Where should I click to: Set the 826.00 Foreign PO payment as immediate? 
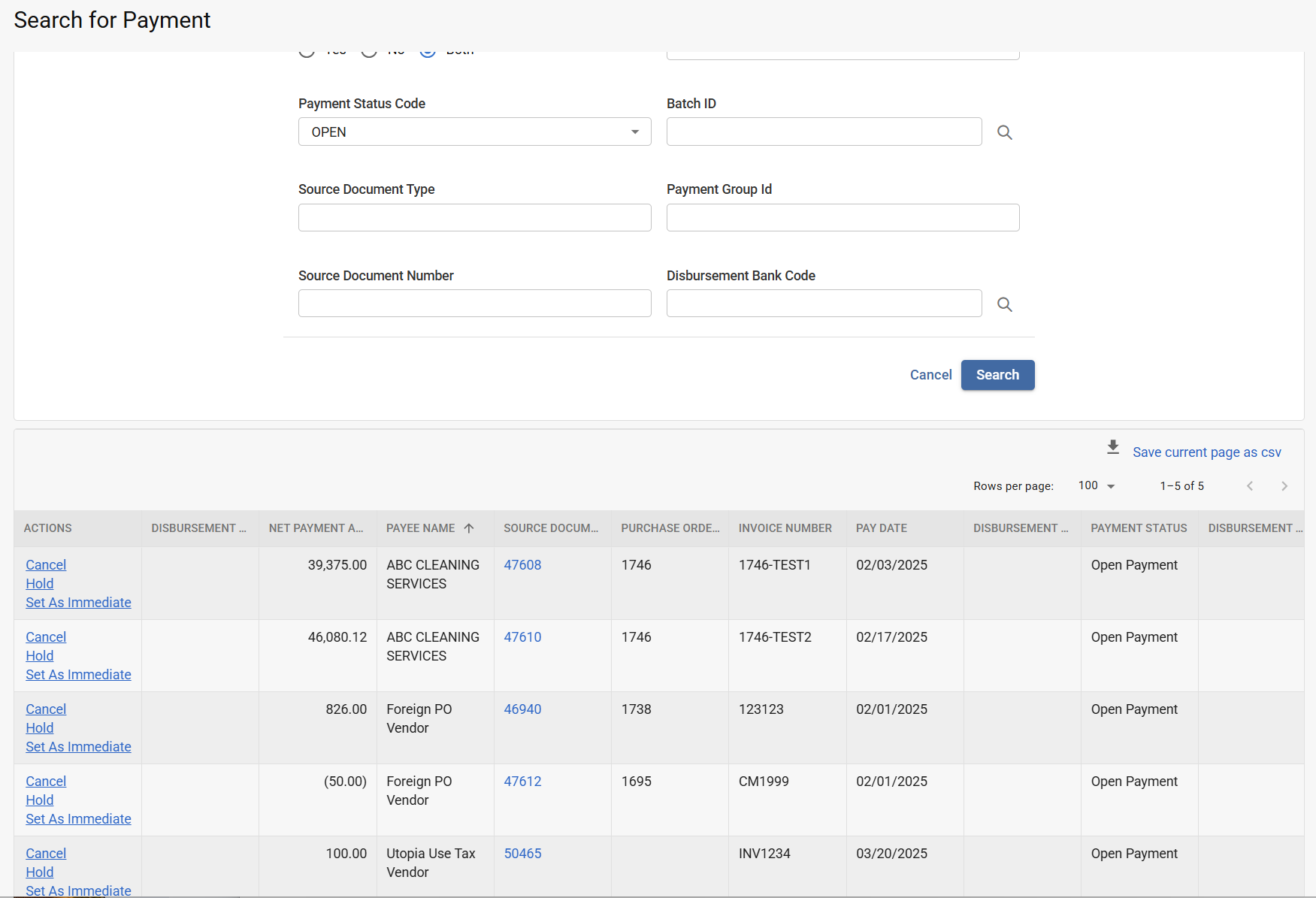[78, 747]
